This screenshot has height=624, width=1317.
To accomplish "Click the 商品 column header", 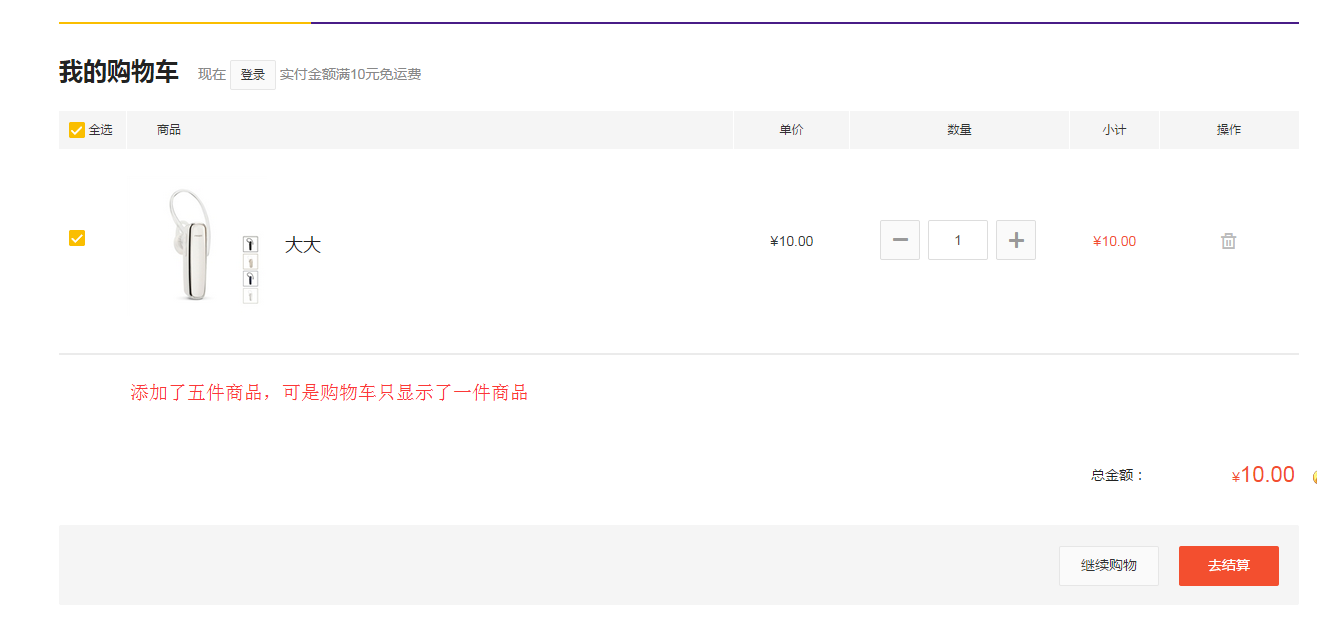I will pos(169,130).
